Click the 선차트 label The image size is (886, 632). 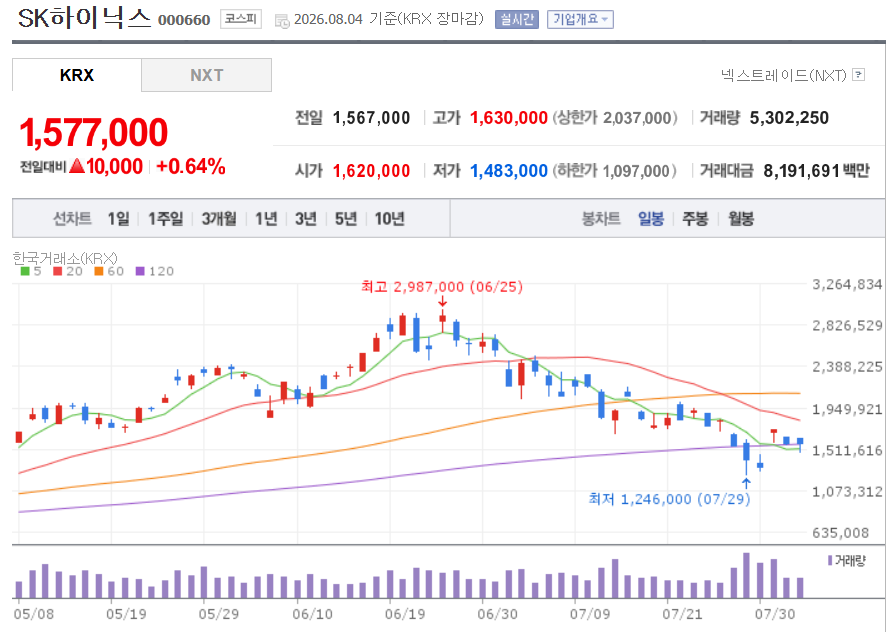click(x=72, y=218)
